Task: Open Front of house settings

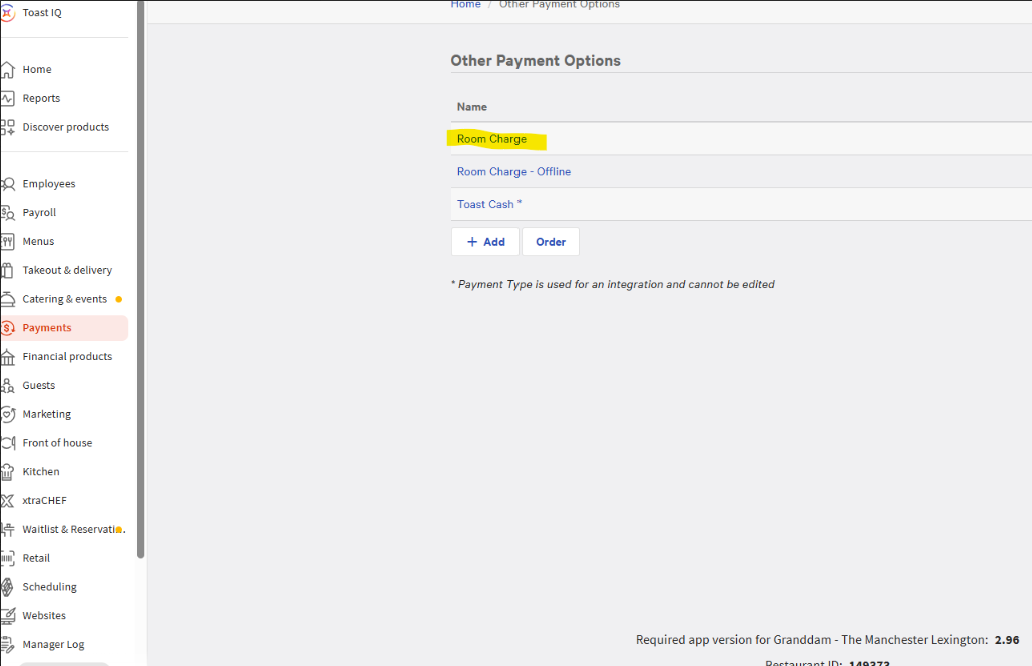Action: (57, 443)
